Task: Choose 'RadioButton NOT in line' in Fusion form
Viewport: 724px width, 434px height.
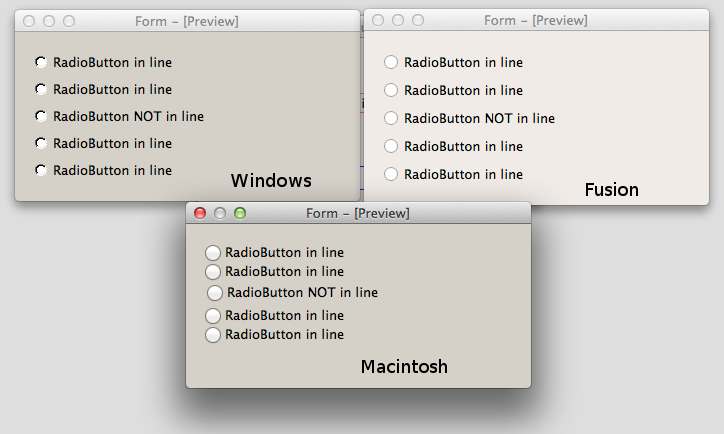Action: pyautogui.click(x=391, y=118)
